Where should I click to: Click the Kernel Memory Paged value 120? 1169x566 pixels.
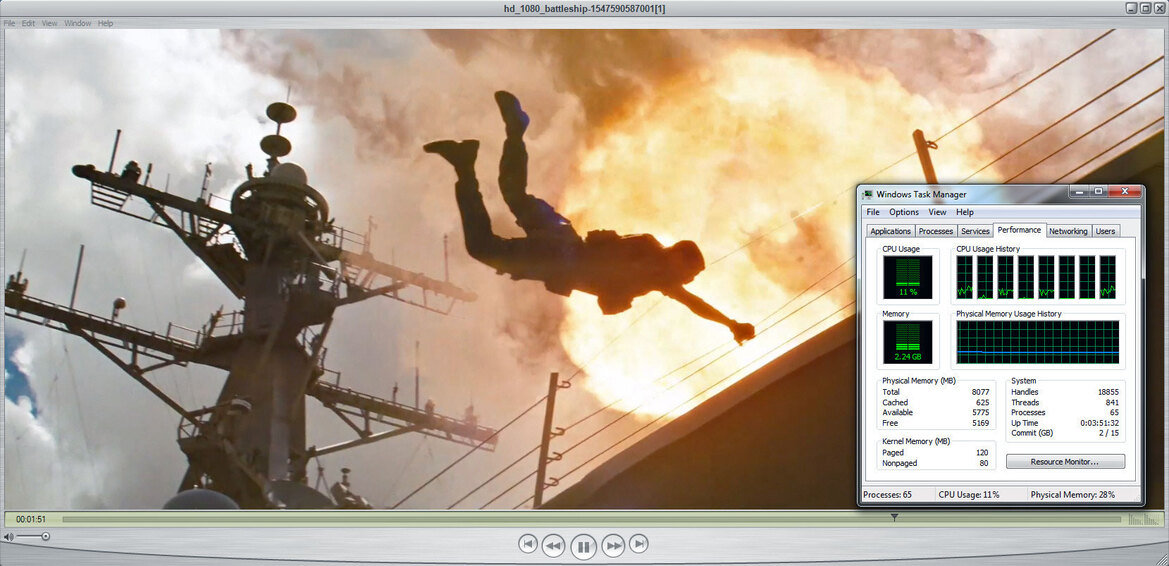click(x=983, y=453)
